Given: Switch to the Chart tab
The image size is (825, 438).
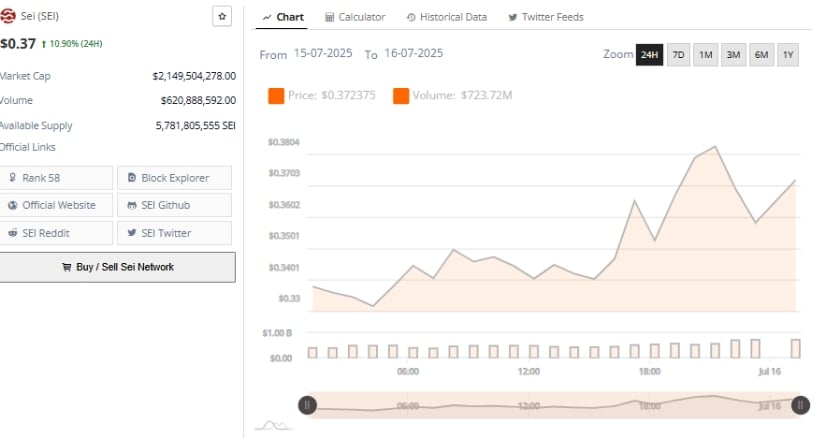Looking at the screenshot, I should click(x=283, y=17).
